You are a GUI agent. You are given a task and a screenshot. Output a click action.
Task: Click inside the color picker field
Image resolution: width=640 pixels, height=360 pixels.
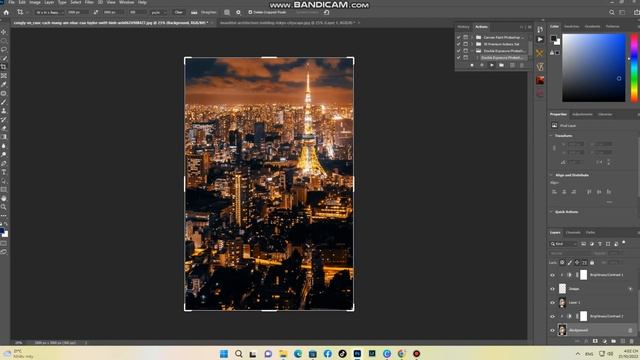(x=594, y=68)
